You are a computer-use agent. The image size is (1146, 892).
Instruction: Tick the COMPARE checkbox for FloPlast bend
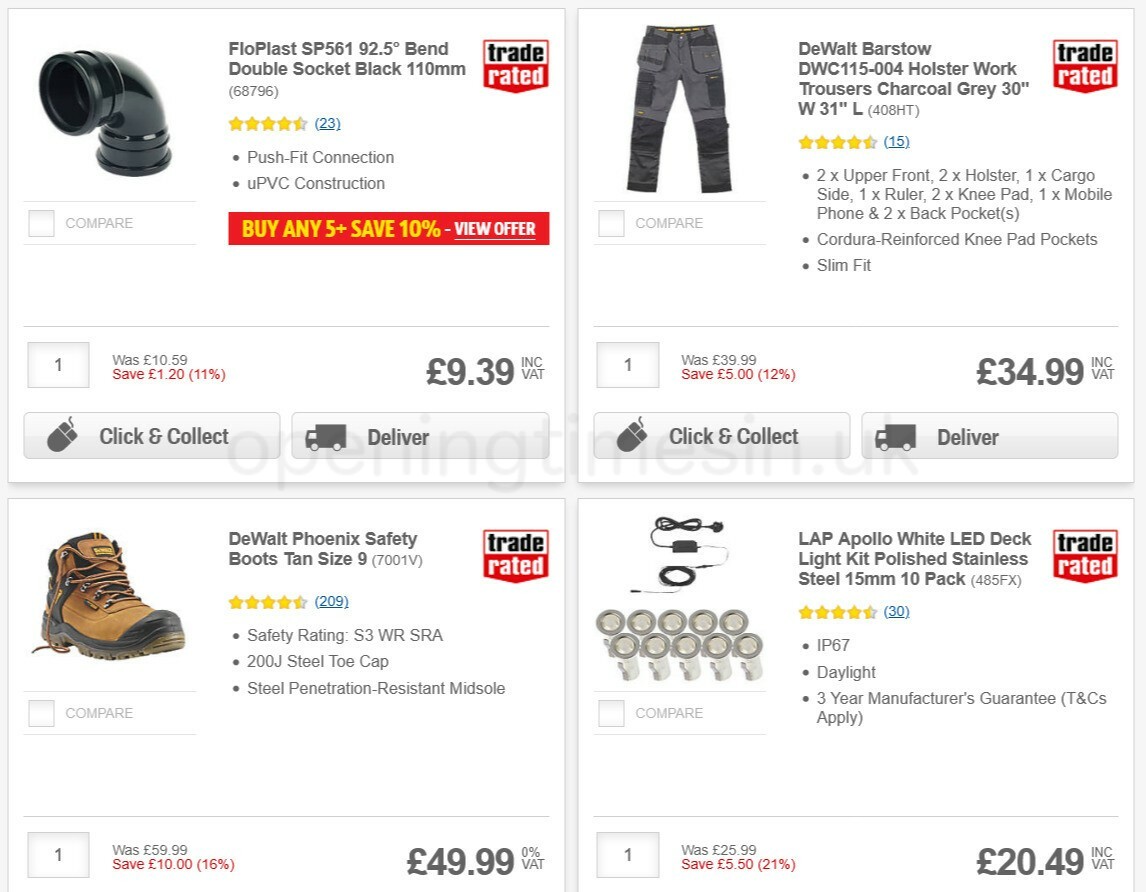tap(40, 223)
